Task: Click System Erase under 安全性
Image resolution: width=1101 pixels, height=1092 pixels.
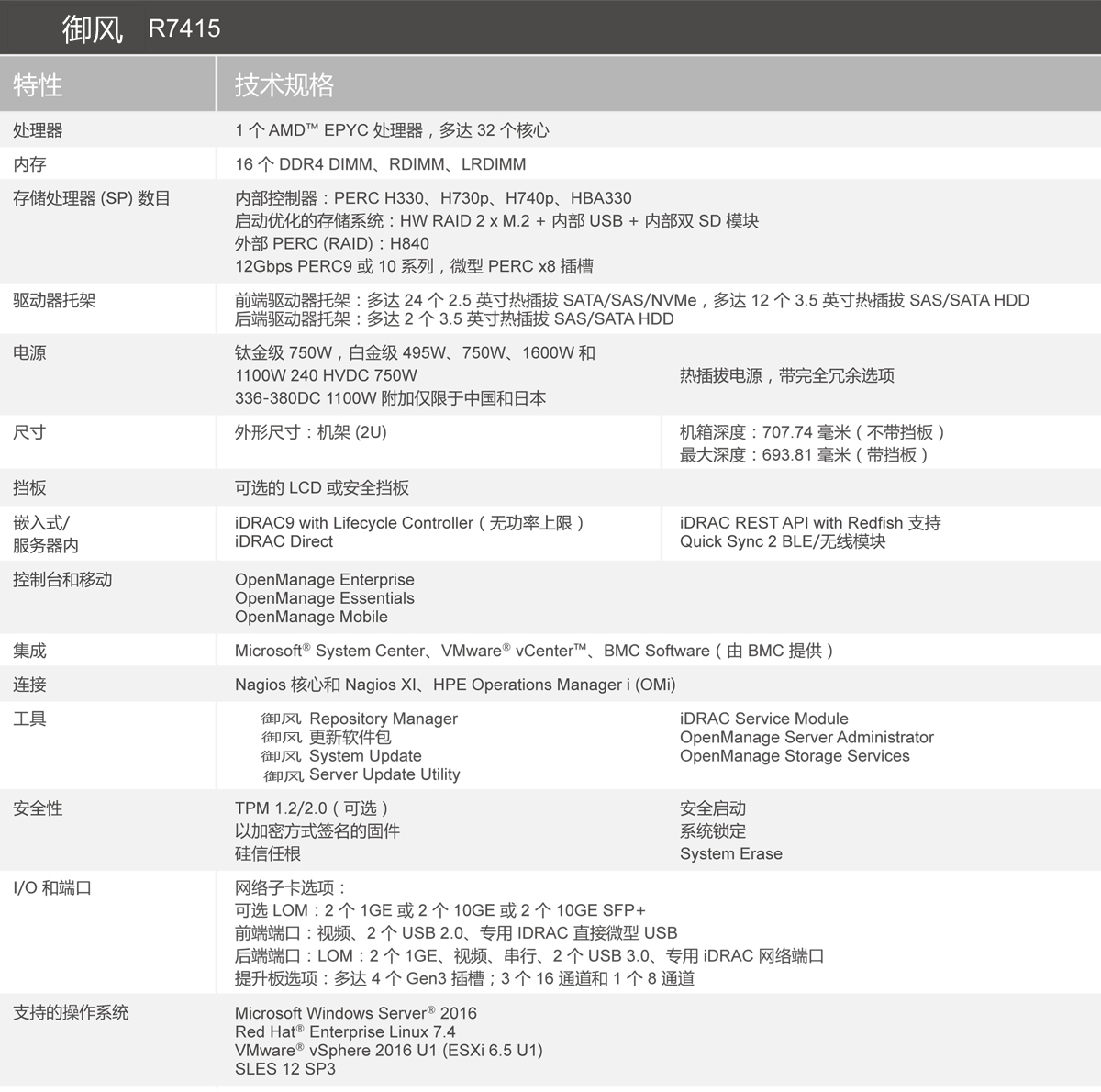Action: pos(731,853)
